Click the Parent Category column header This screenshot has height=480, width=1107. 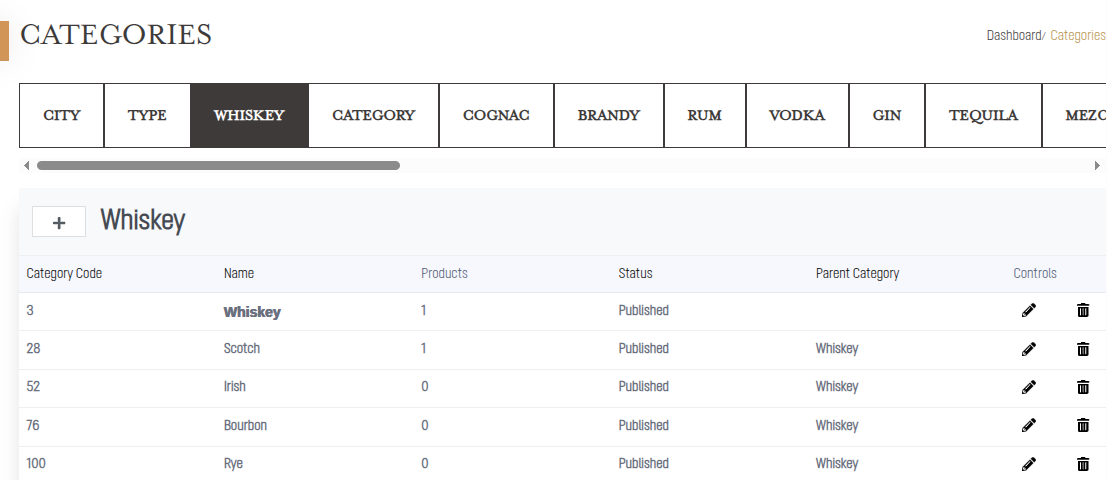point(857,273)
